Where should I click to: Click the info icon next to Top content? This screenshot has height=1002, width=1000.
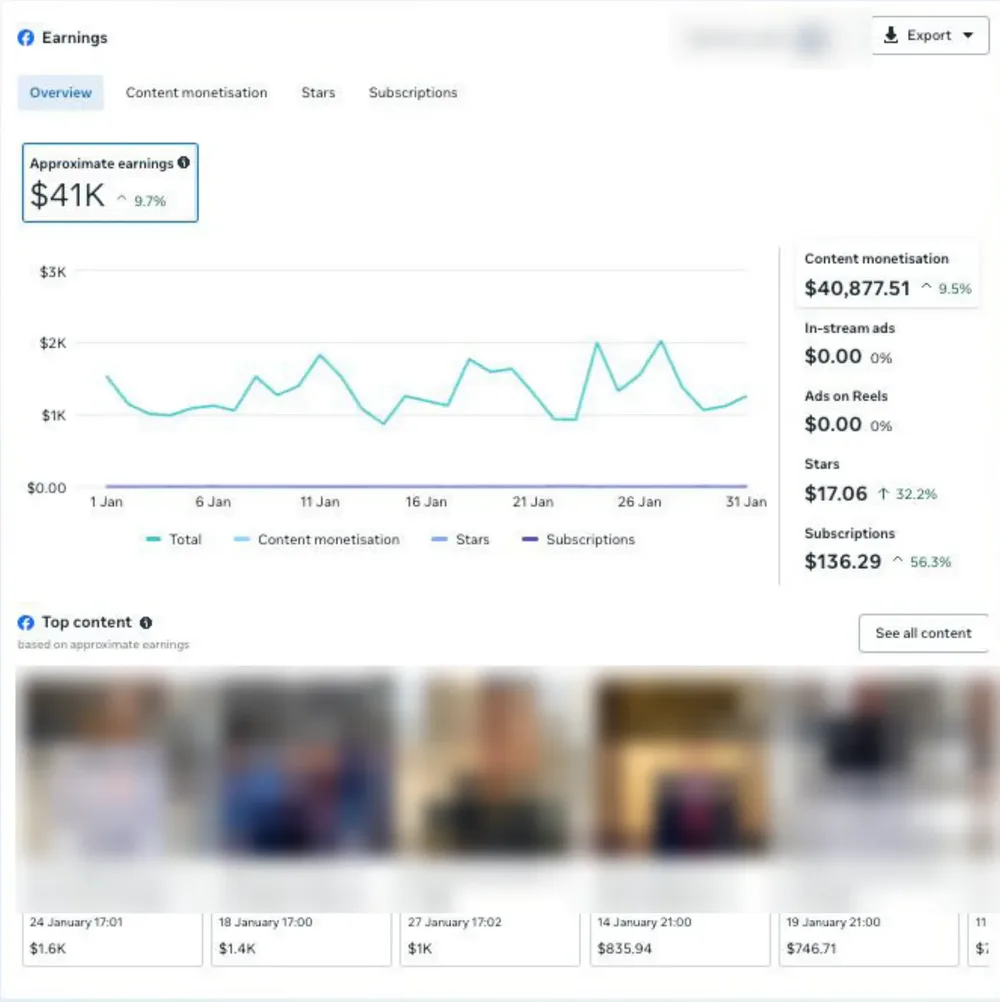pos(146,622)
